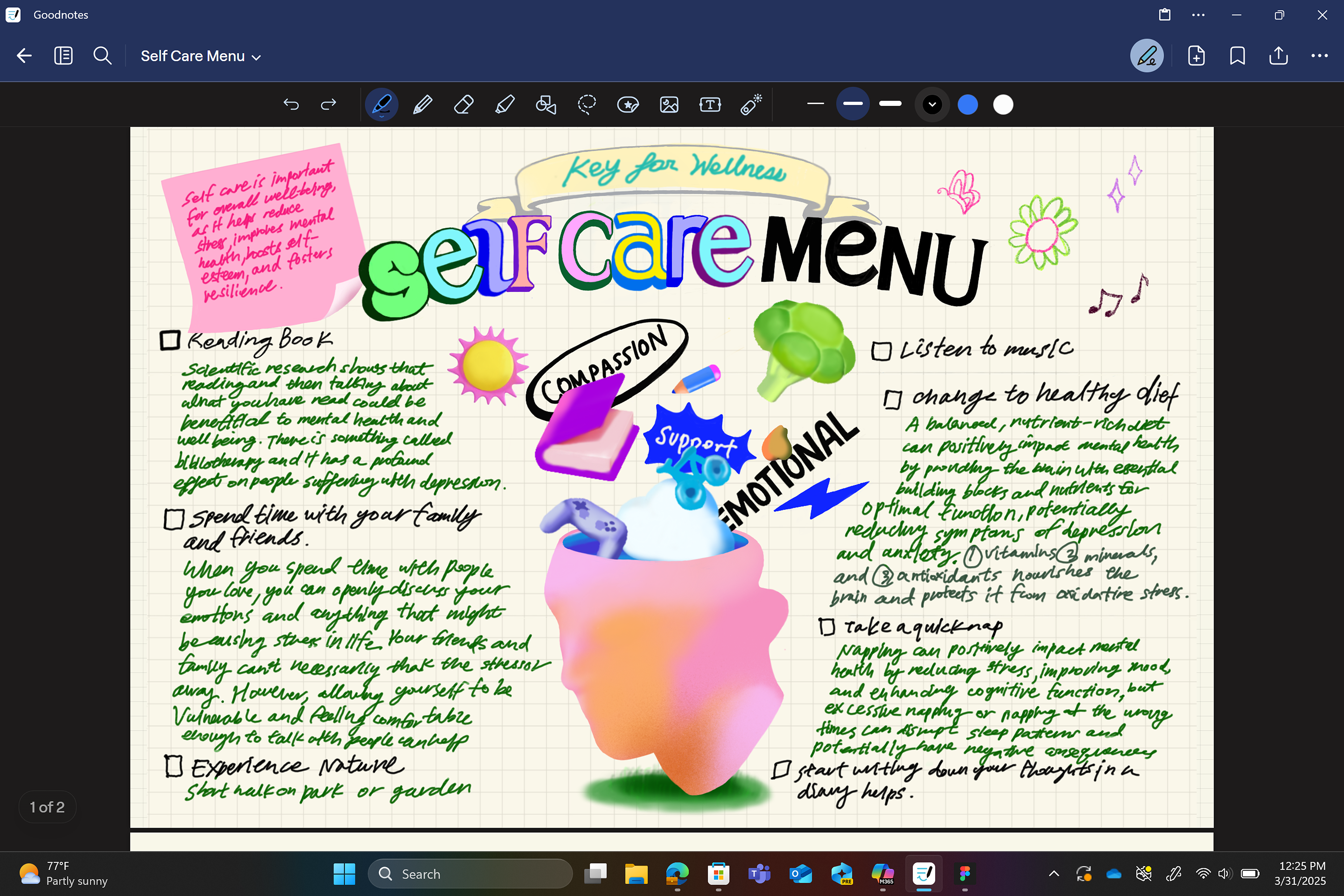Select the Text box tool
Image resolution: width=1344 pixels, height=896 pixels.
[710, 105]
